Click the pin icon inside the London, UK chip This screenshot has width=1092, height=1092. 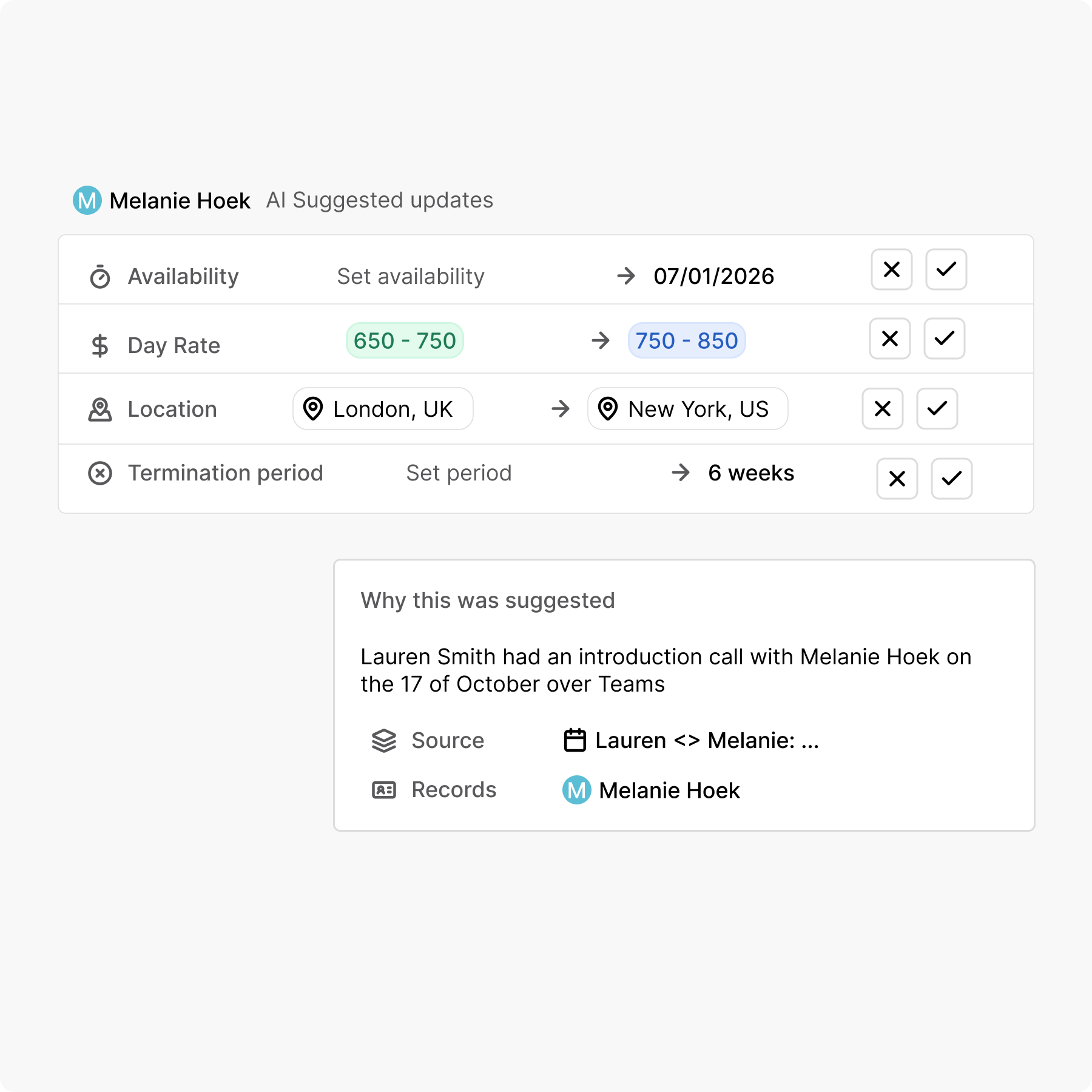tap(312, 409)
